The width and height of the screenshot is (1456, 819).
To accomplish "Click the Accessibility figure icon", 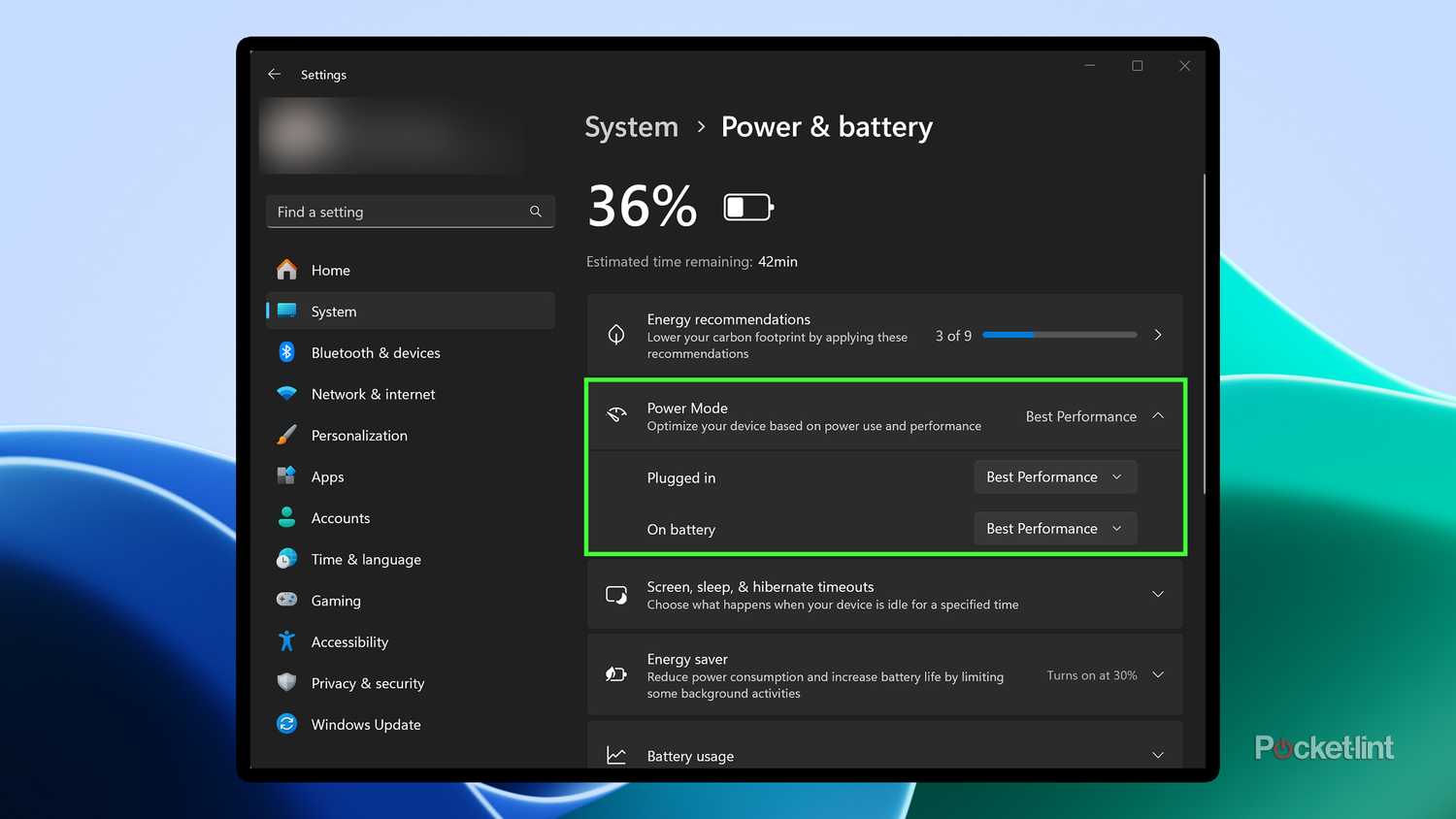I will point(286,641).
